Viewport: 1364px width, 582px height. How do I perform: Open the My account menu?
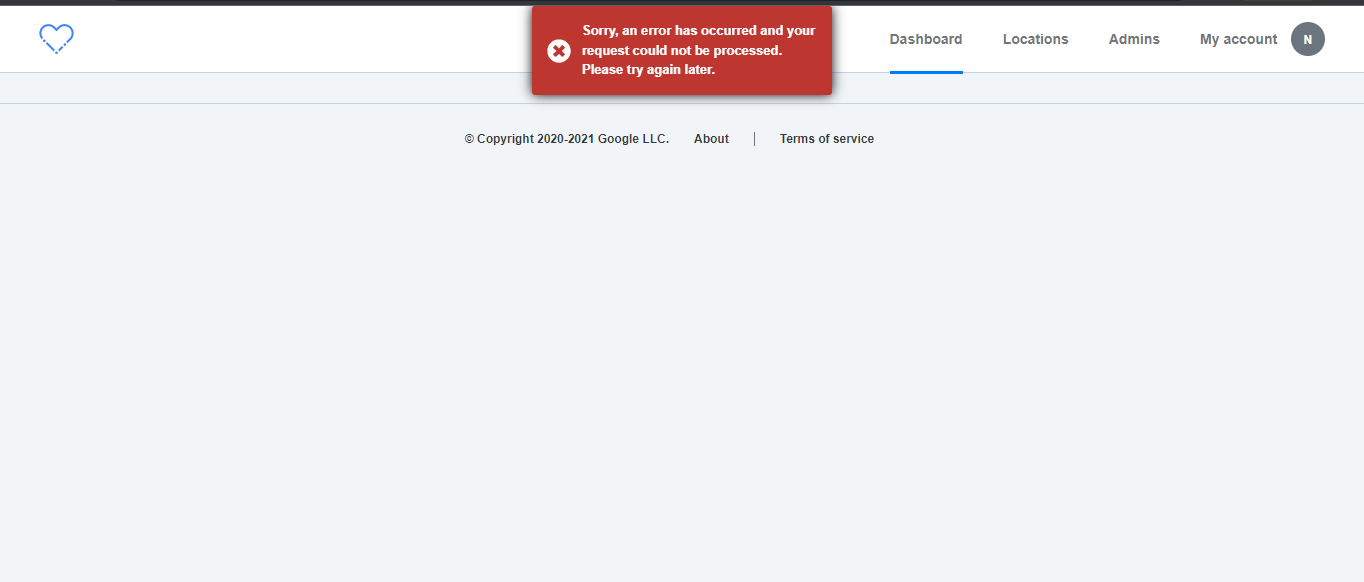click(1239, 39)
